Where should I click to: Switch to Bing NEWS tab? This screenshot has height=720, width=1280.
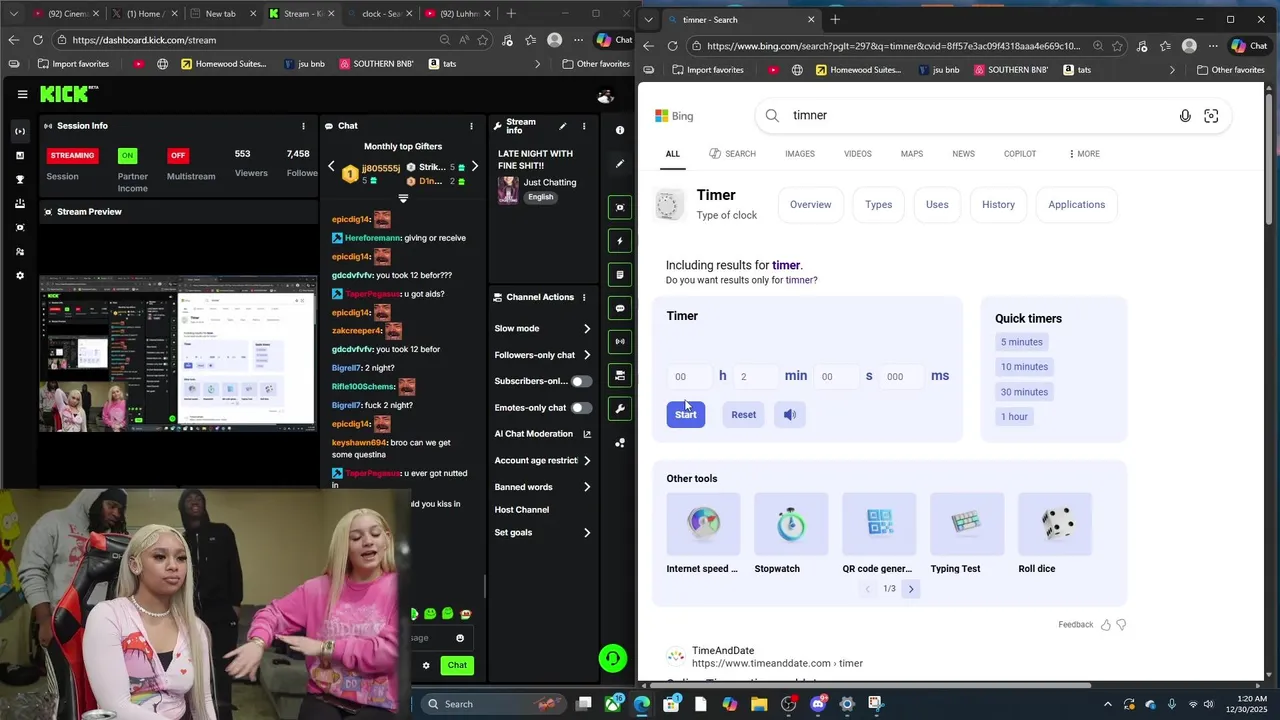click(964, 154)
